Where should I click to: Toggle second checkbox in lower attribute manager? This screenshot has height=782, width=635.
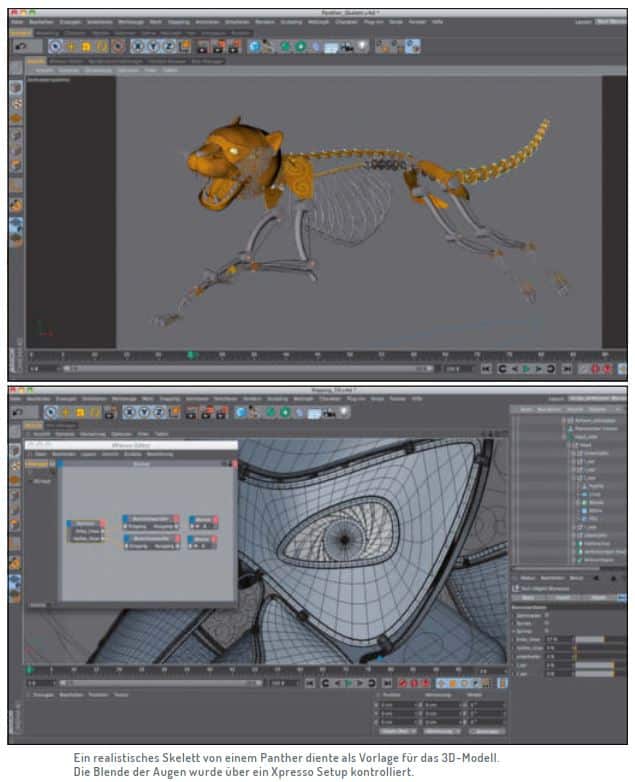(x=548, y=624)
